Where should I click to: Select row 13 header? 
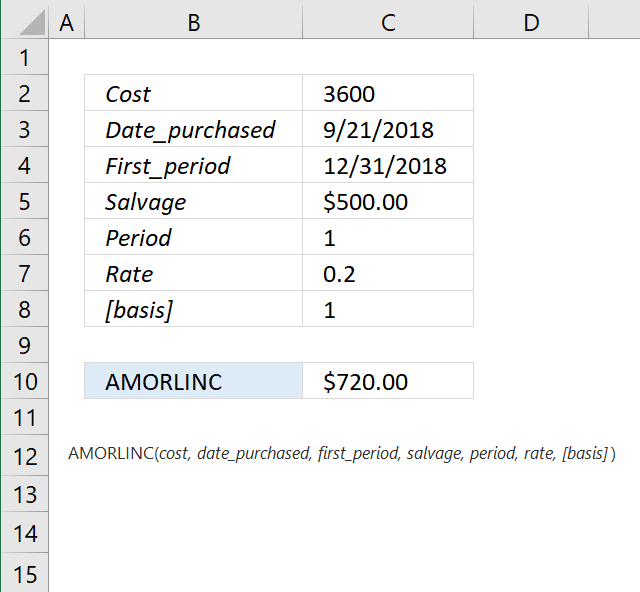pyautogui.click(x=24, y=494)
